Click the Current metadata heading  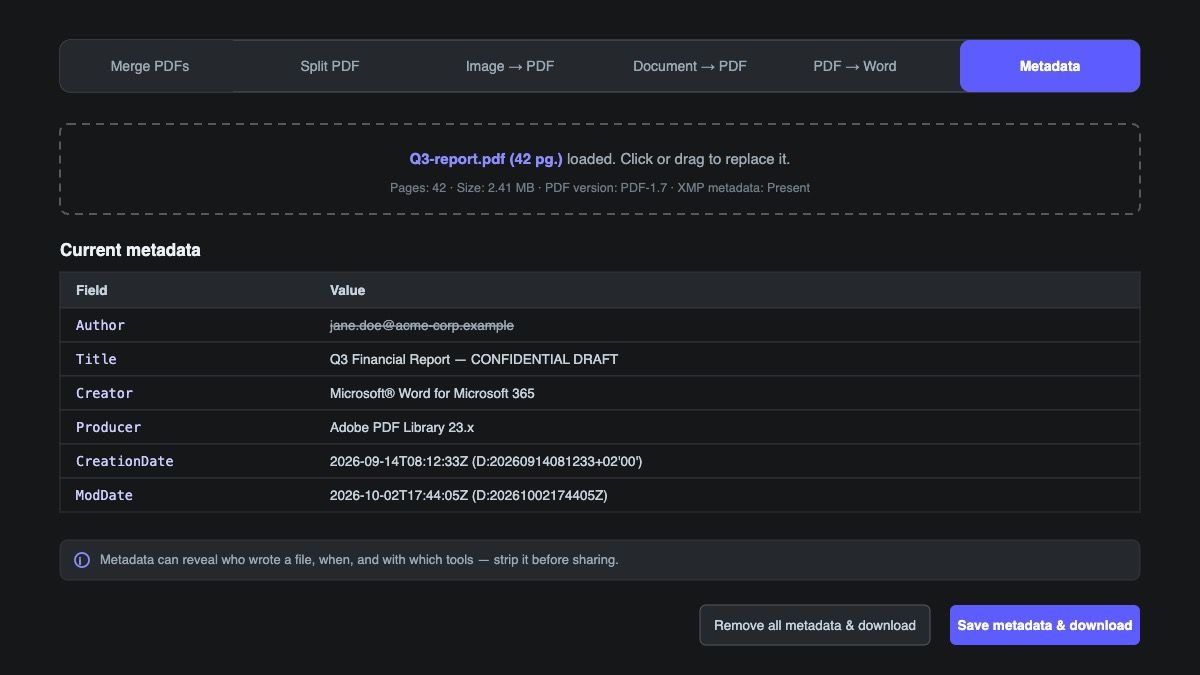[x=130, y=250]
